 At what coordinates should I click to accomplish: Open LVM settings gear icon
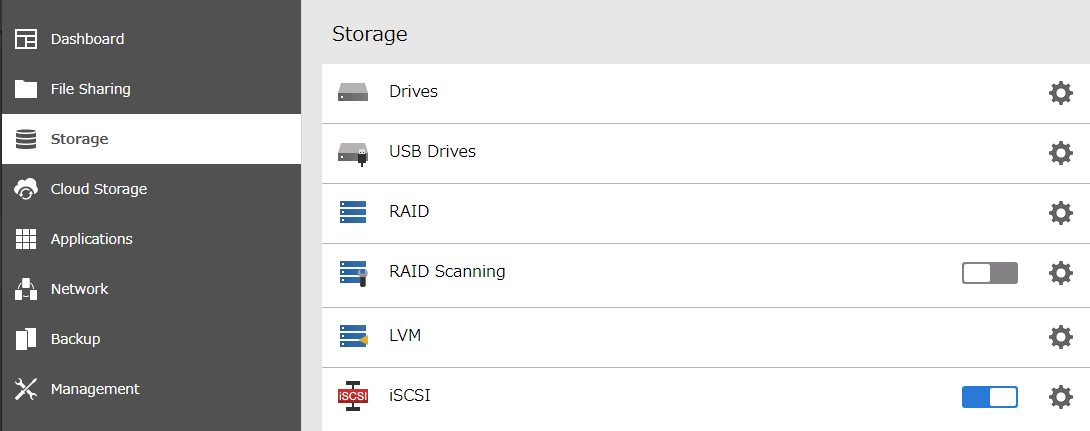coord(1060,337)
